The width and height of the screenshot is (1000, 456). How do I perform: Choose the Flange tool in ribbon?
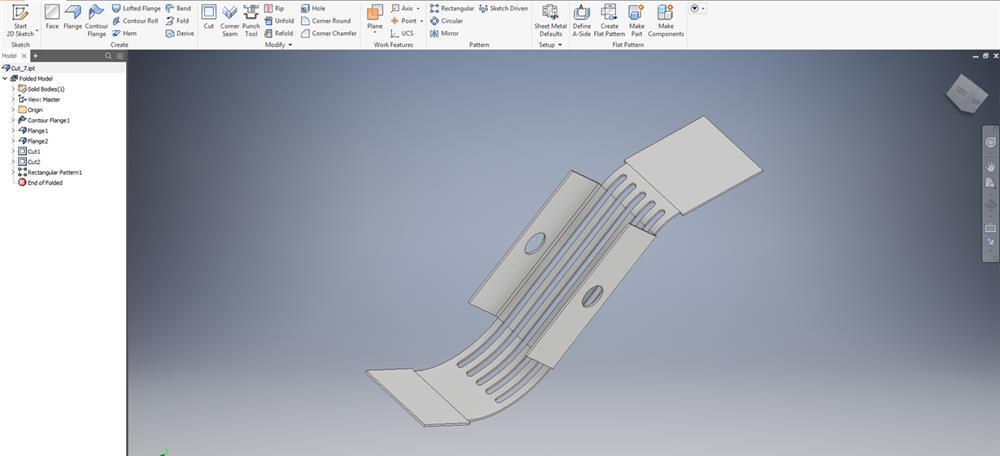click(x=73, y=17)
